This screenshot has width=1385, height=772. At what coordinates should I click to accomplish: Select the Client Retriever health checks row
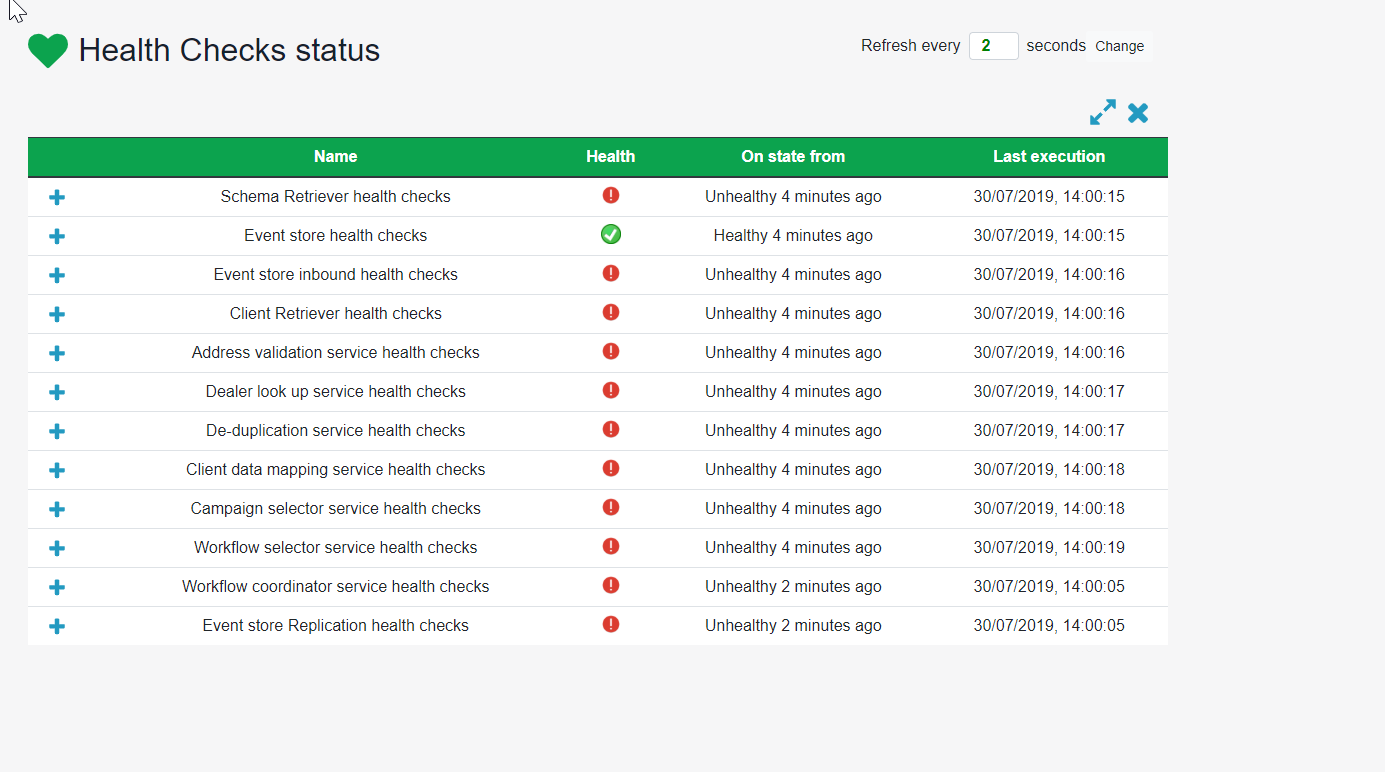click(x=335, y=313)
